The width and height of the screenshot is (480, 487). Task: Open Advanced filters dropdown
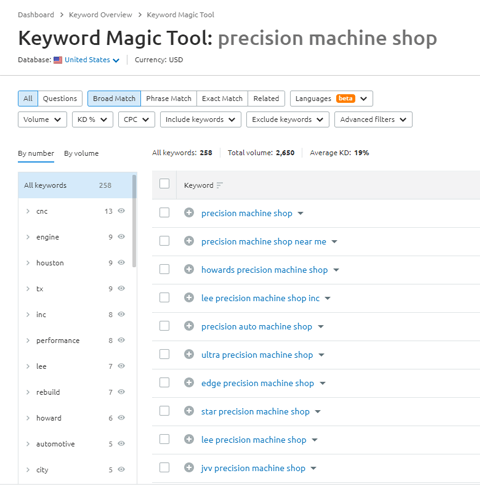click(373, 119)
